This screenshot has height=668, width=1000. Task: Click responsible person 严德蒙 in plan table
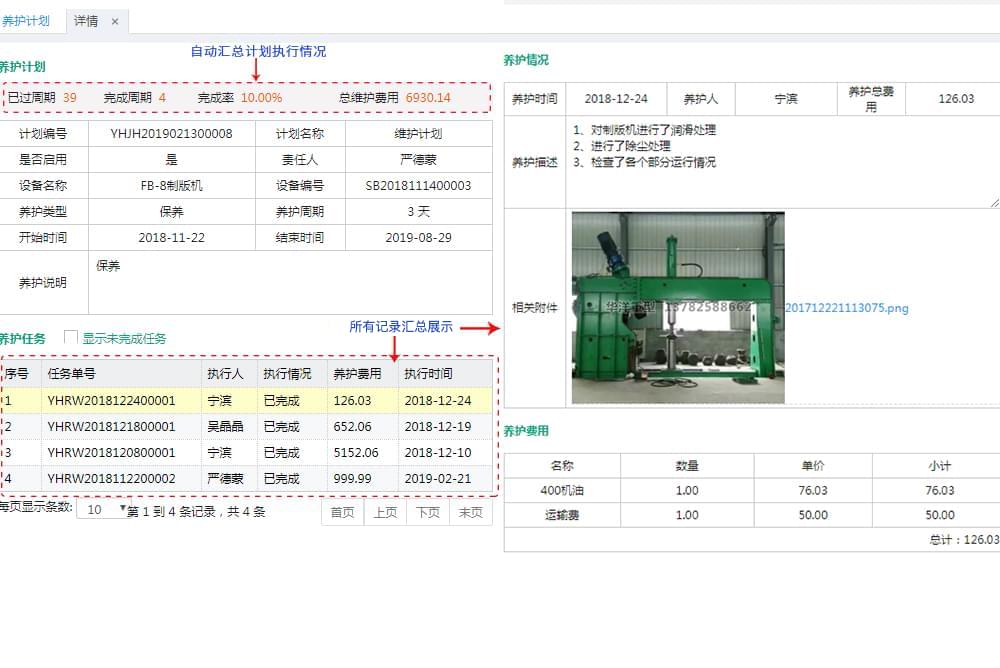(x=418, y=160)
